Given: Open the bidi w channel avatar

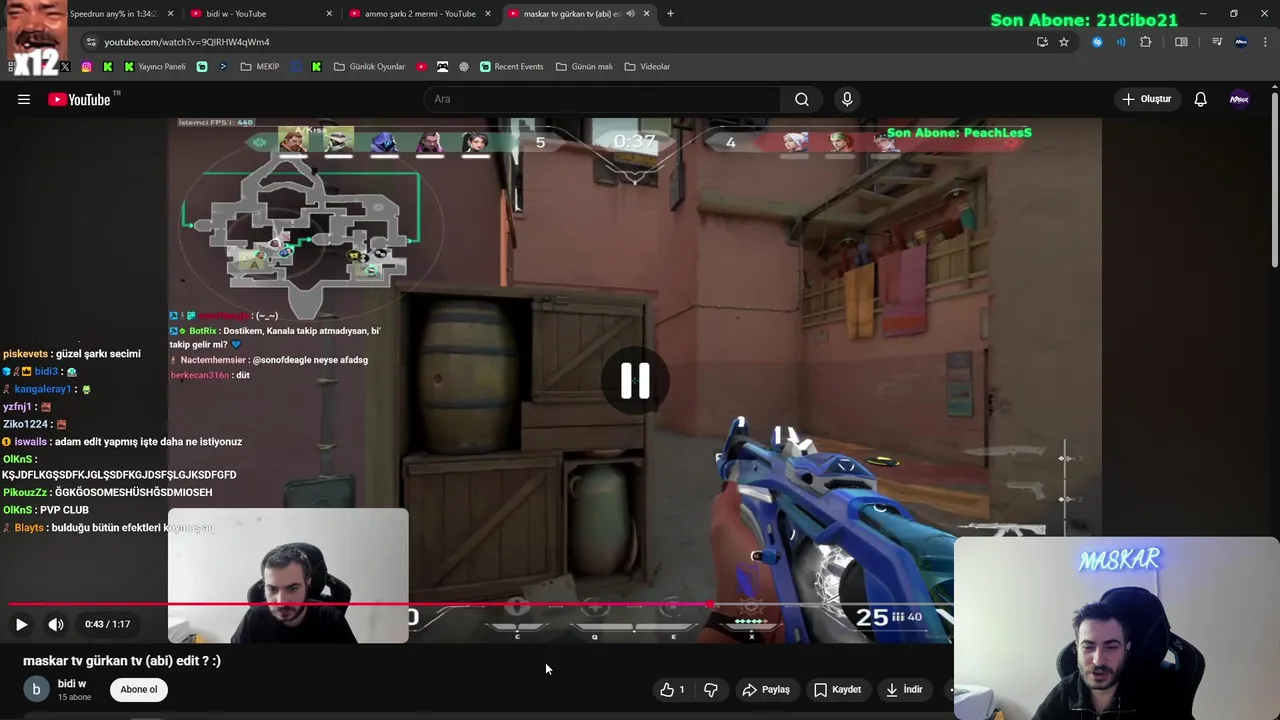Looking at the screenshot, I should pyautogui.click(x=36, y=689).
